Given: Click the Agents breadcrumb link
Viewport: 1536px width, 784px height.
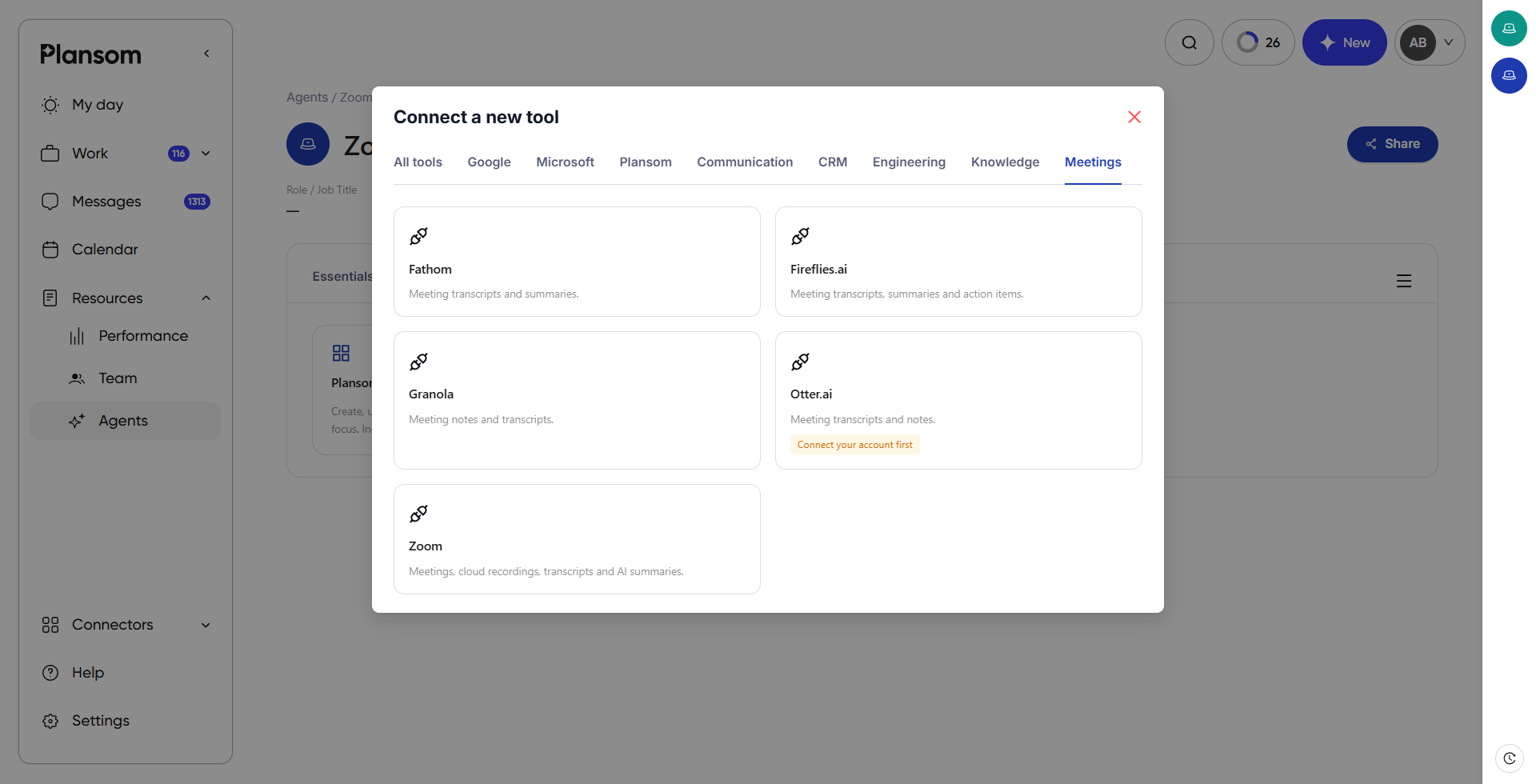Looking at the screenshot, I should point(307,97).
